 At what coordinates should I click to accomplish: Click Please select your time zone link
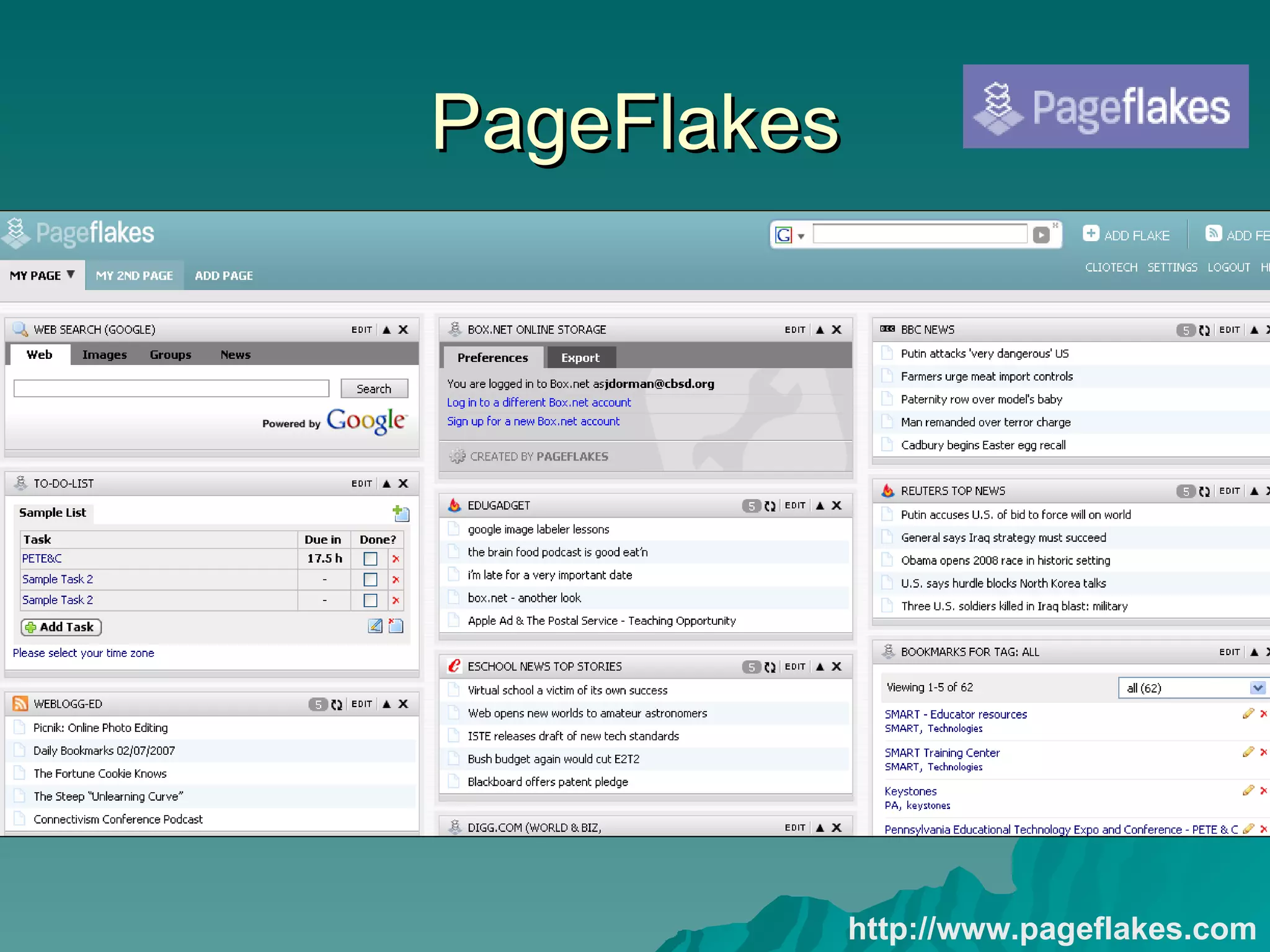coord(84,653)
